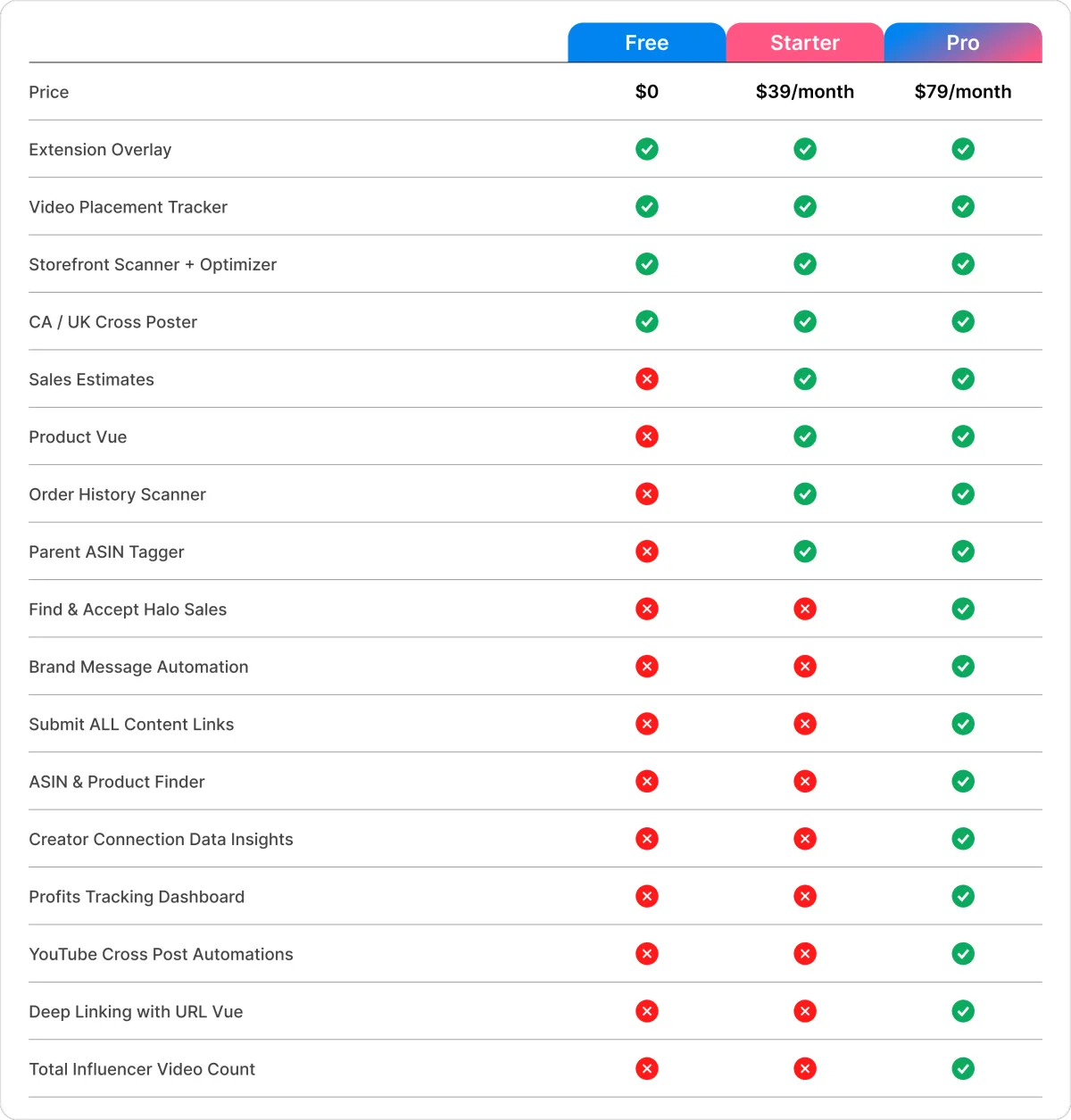
Task: Click the Free checkmark for Extension Overlay
Action: [x=647, y=149]
